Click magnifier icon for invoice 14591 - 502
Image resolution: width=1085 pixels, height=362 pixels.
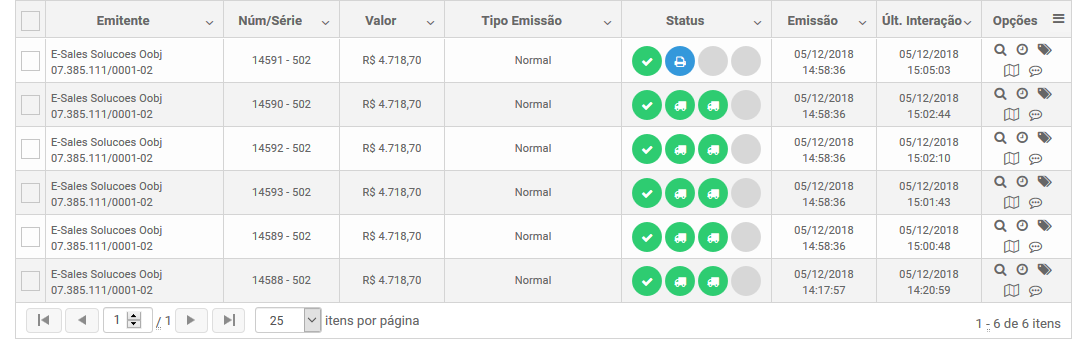click(x=1000, y=50)
